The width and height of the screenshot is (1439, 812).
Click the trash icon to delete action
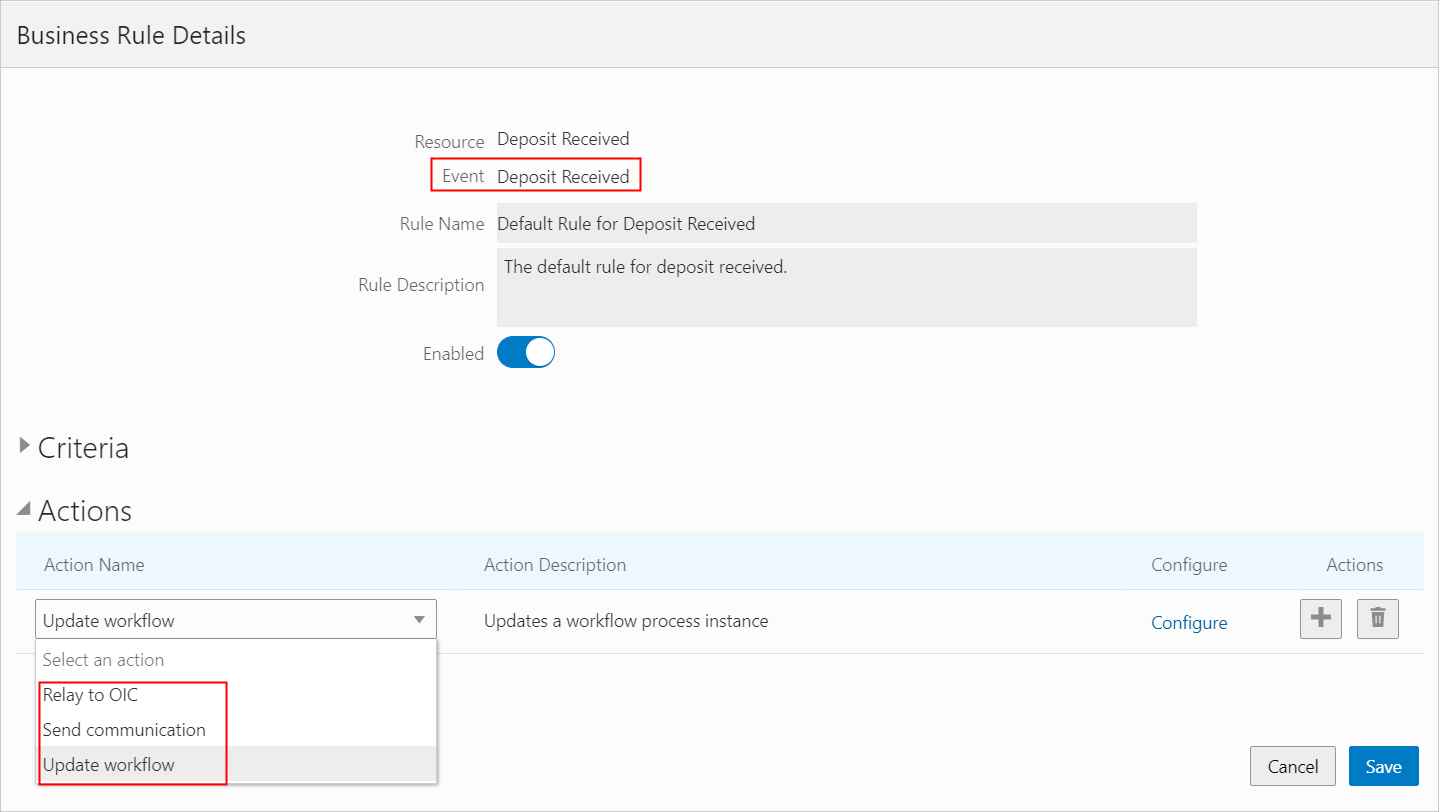tap(1377, 619)
